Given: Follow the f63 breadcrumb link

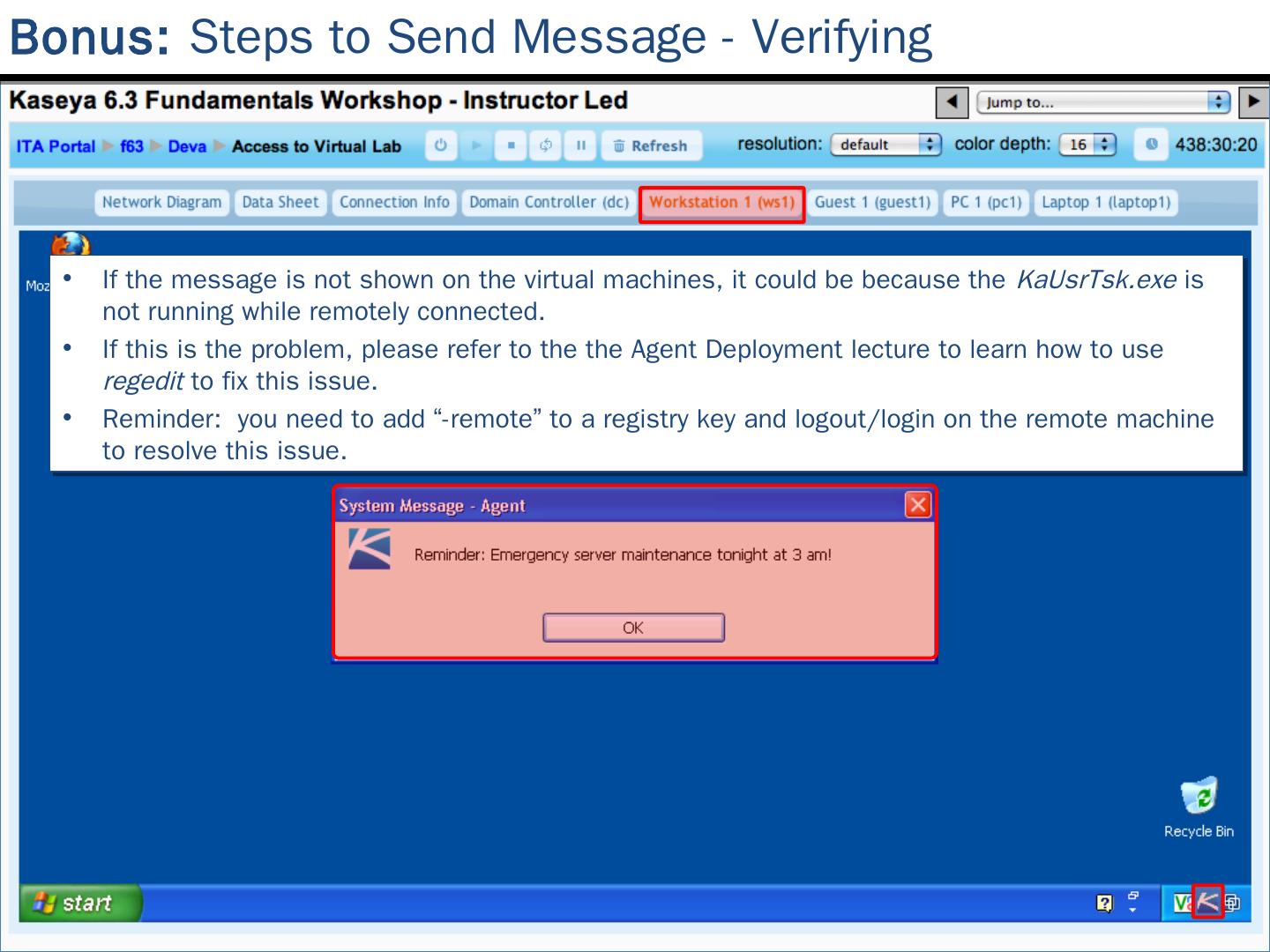Looking at the screenshot, I should (x=131, y=146).
